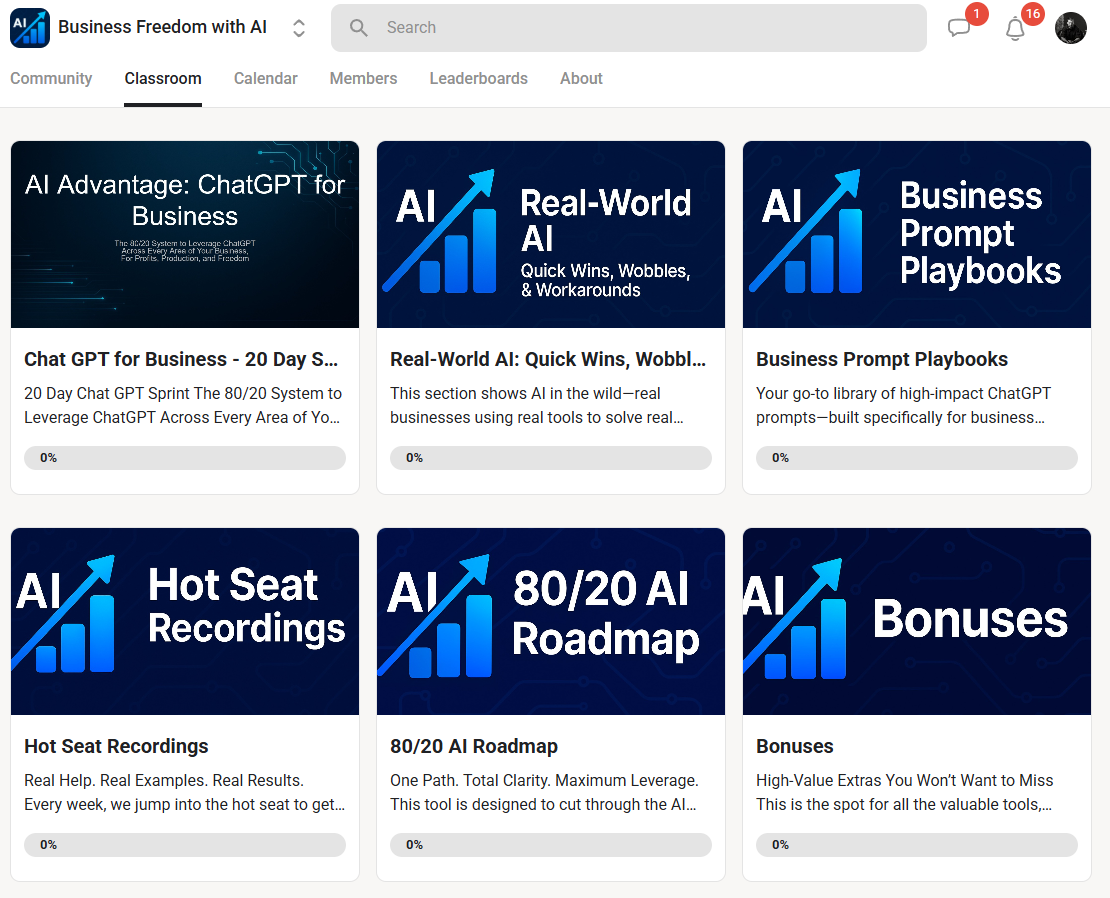Click 'This section shows AI in the wild' text

(x=537, y=405)
